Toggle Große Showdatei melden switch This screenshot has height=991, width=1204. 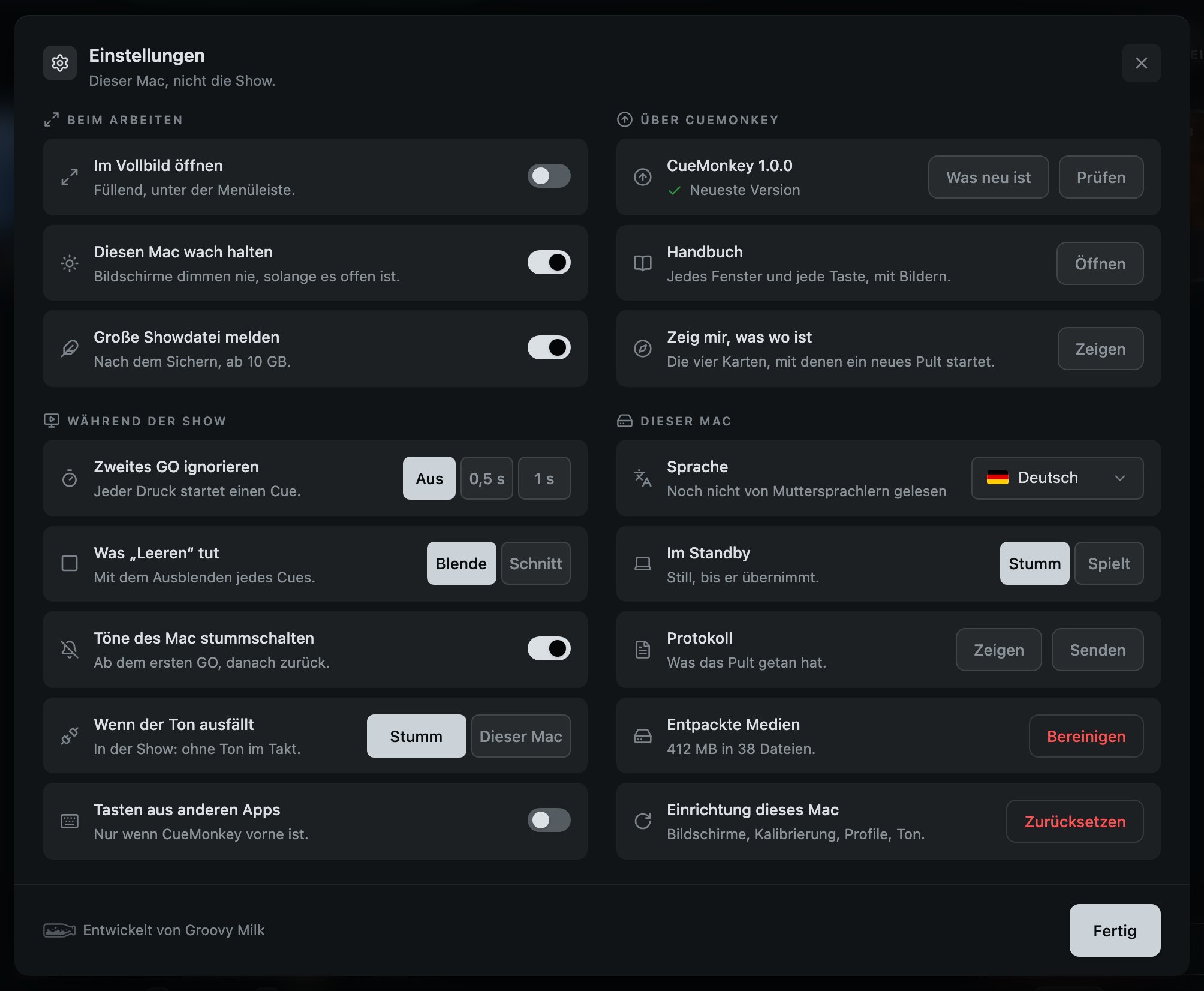[x=549, y=347]
